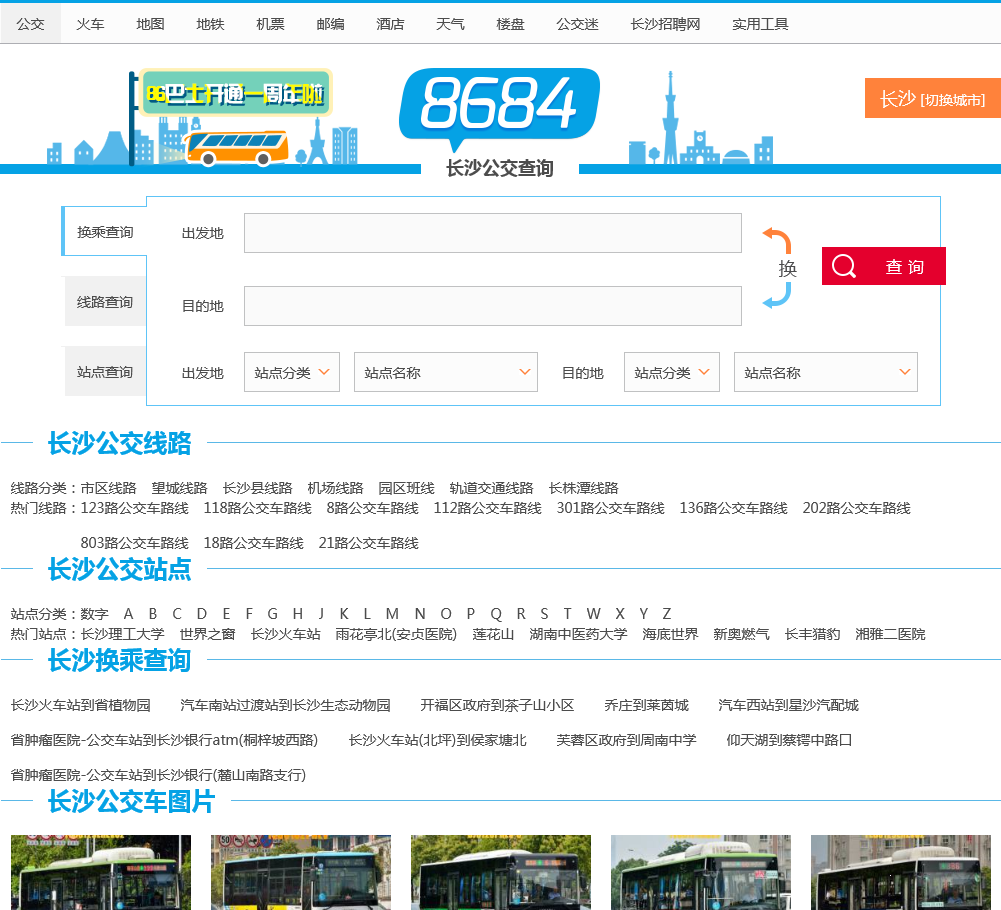The height and width of the screenshot is (910, 1001).
Task: Open 118路公交车路线 link
Action: pyautogui.click(x=257, y=508)
